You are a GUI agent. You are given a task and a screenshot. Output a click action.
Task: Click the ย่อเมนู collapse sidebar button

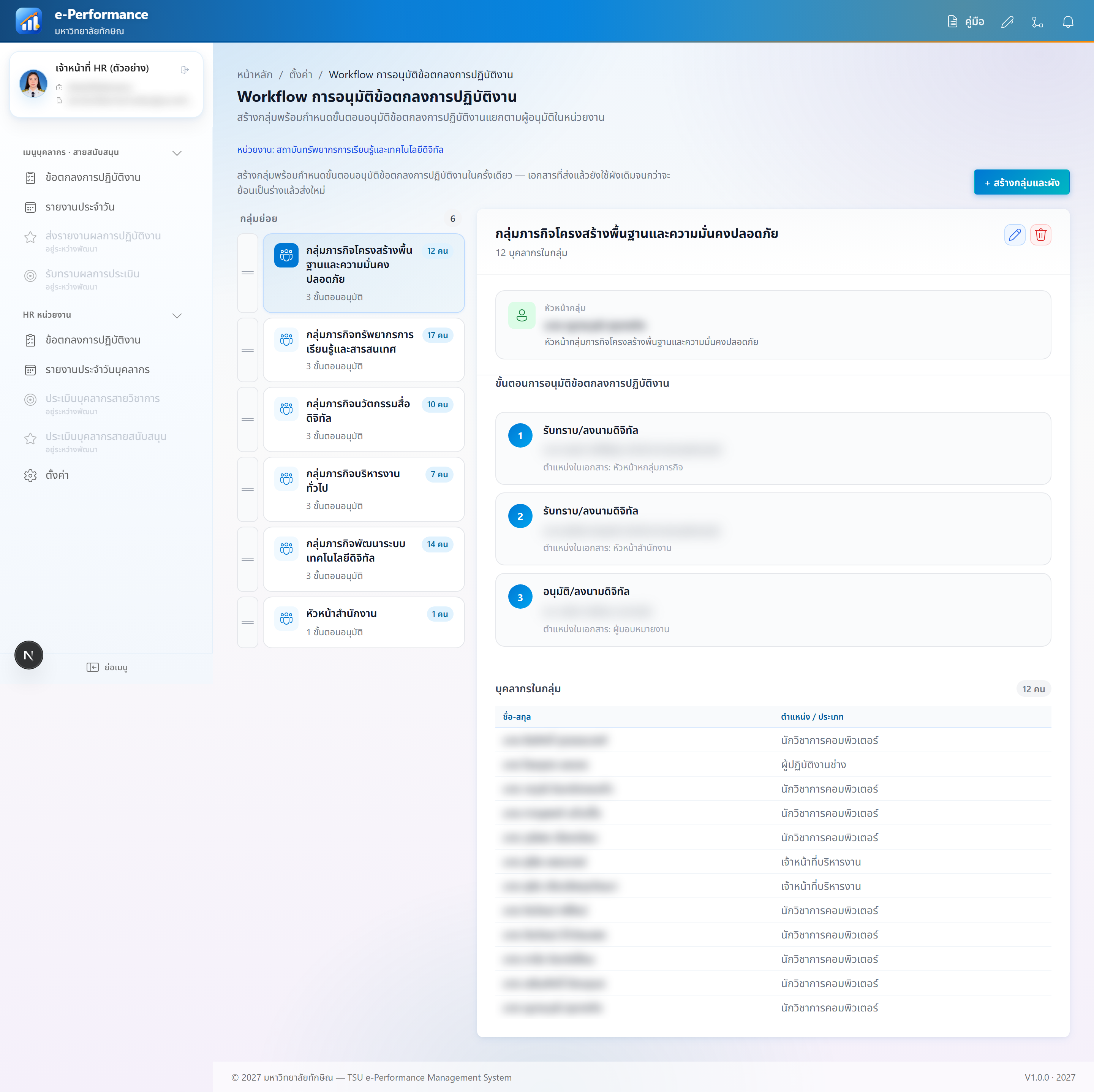tap(107, 667)
